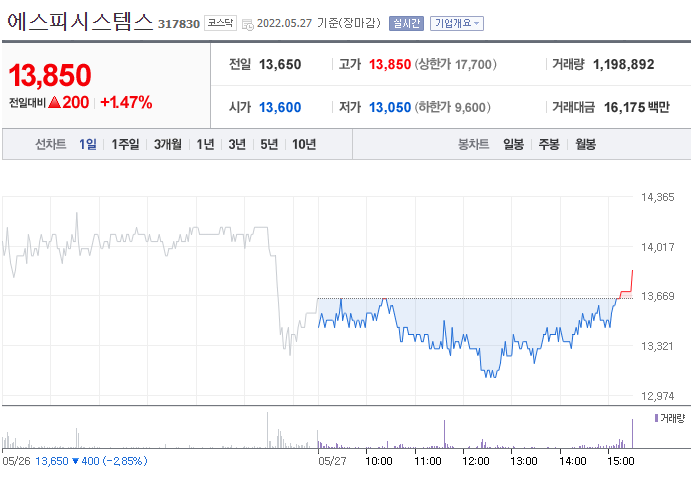Click the 12:00 time axis label
The height and width of the screenshot is (480, 691).
[476, 461]
